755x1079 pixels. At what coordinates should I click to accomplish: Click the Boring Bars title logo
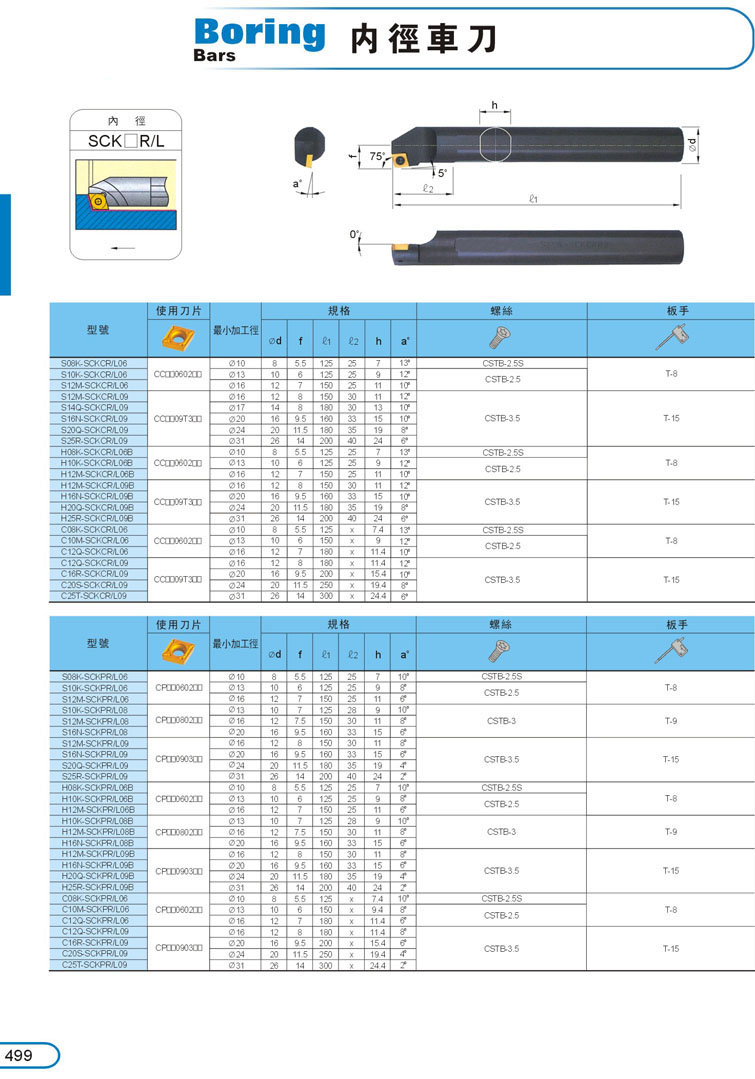pyautogui.click(x=258, y=38)
